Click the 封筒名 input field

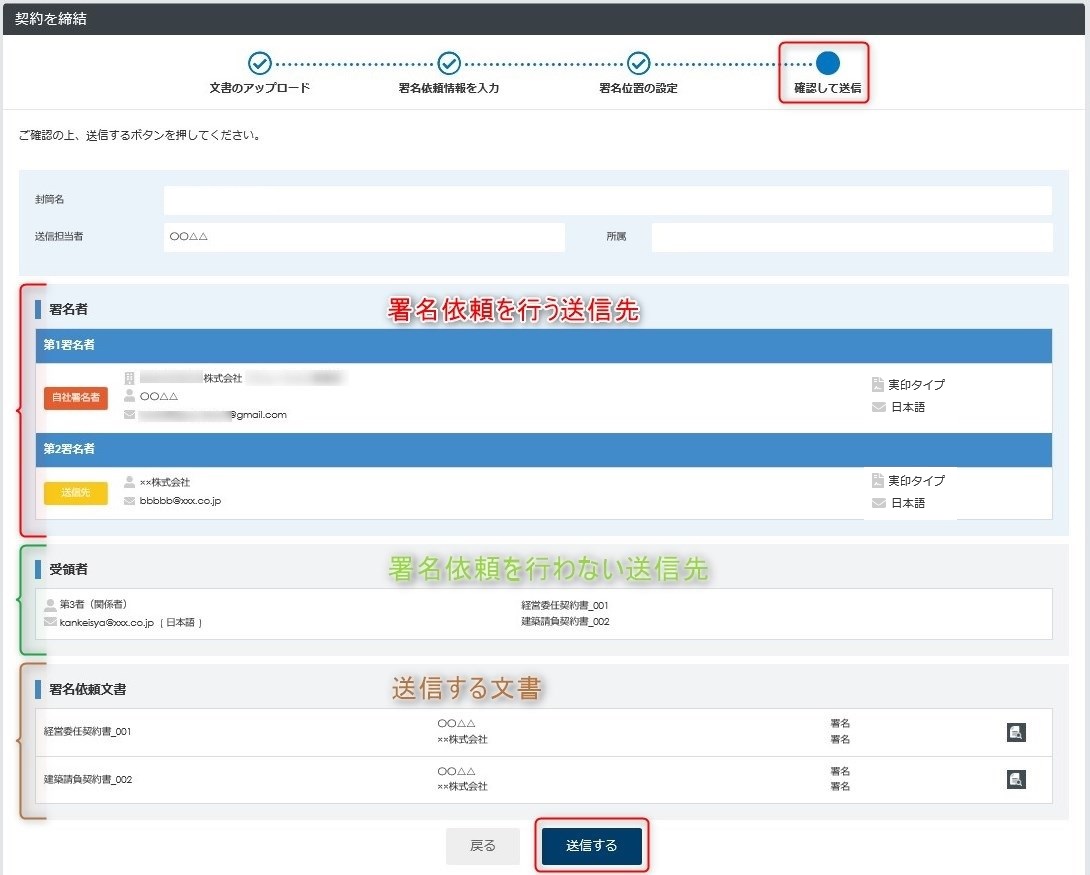coord(608,200)
